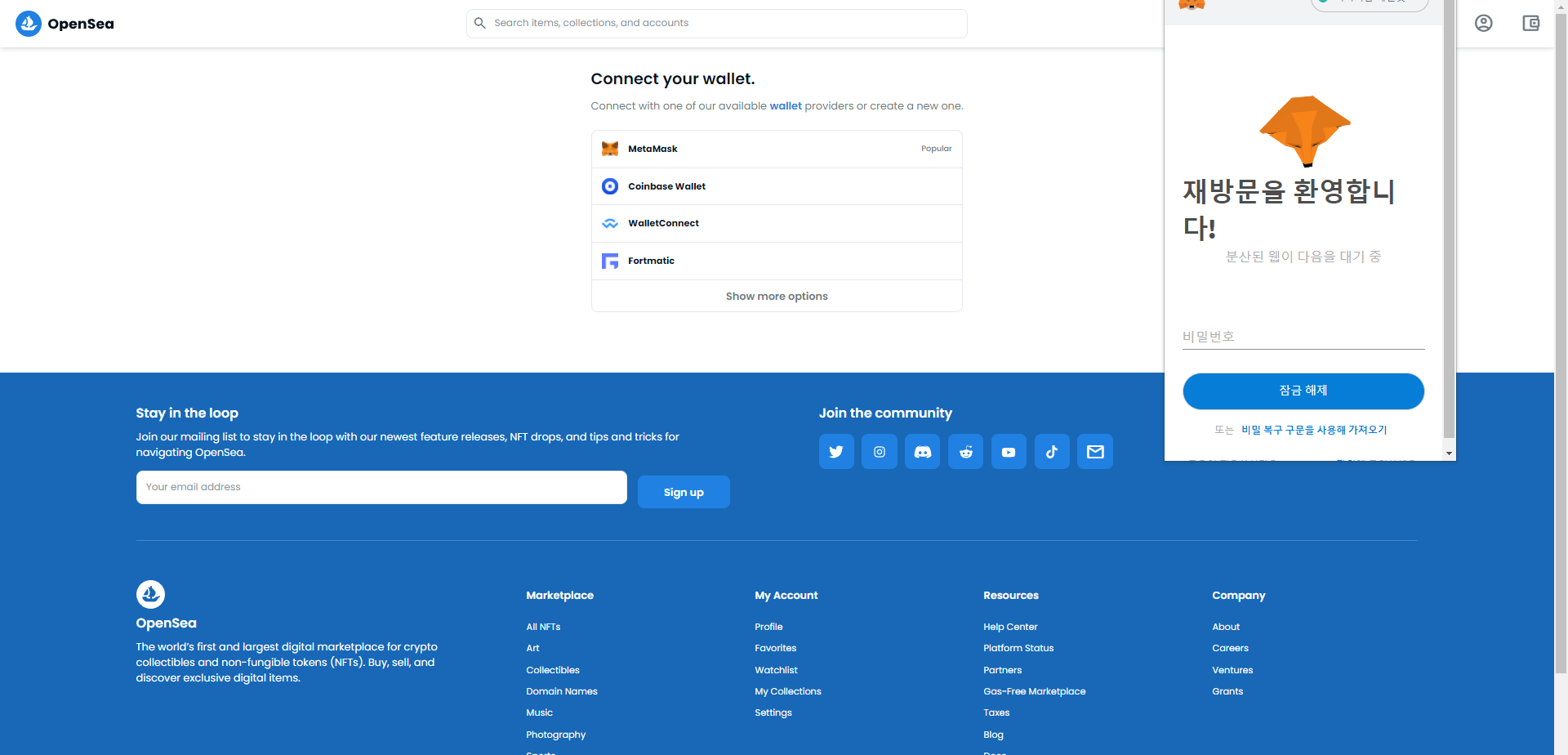Open the Instagram community icon
1568x755 pixels.
(x=880, y=452)
